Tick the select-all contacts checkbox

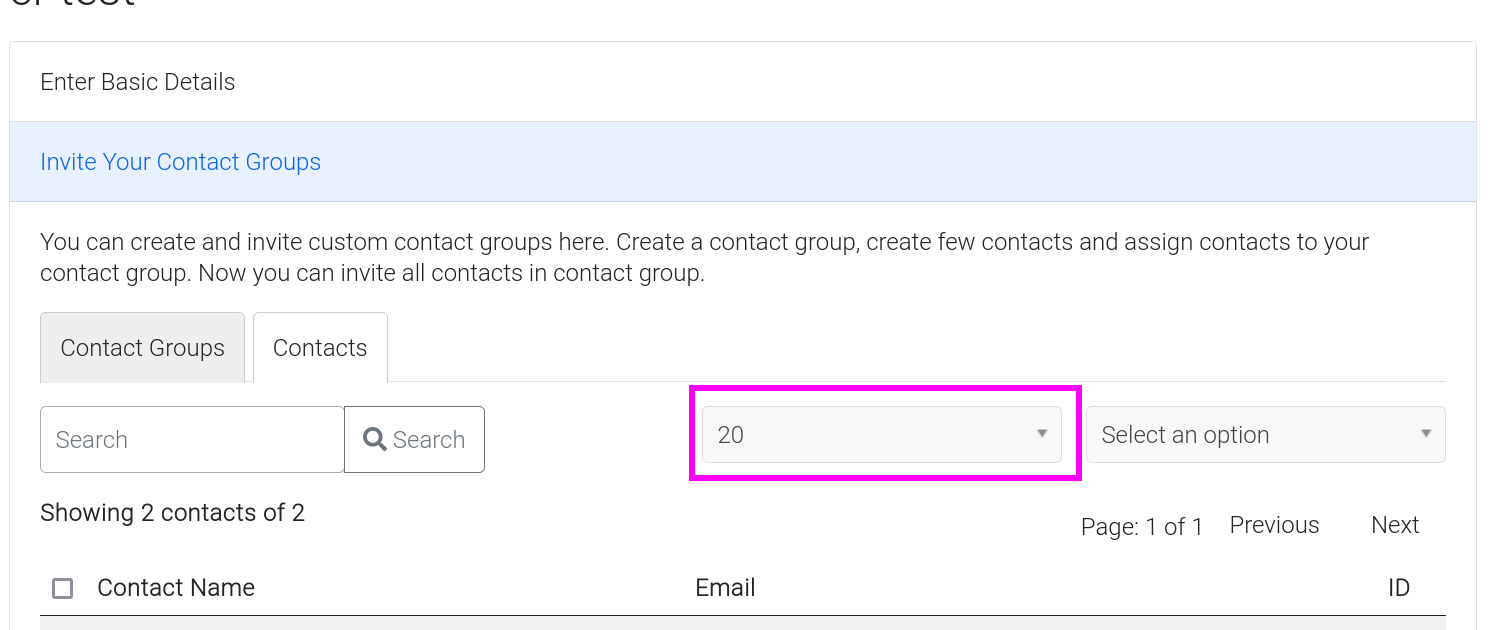pyautogui.click(x=62, y=588)
